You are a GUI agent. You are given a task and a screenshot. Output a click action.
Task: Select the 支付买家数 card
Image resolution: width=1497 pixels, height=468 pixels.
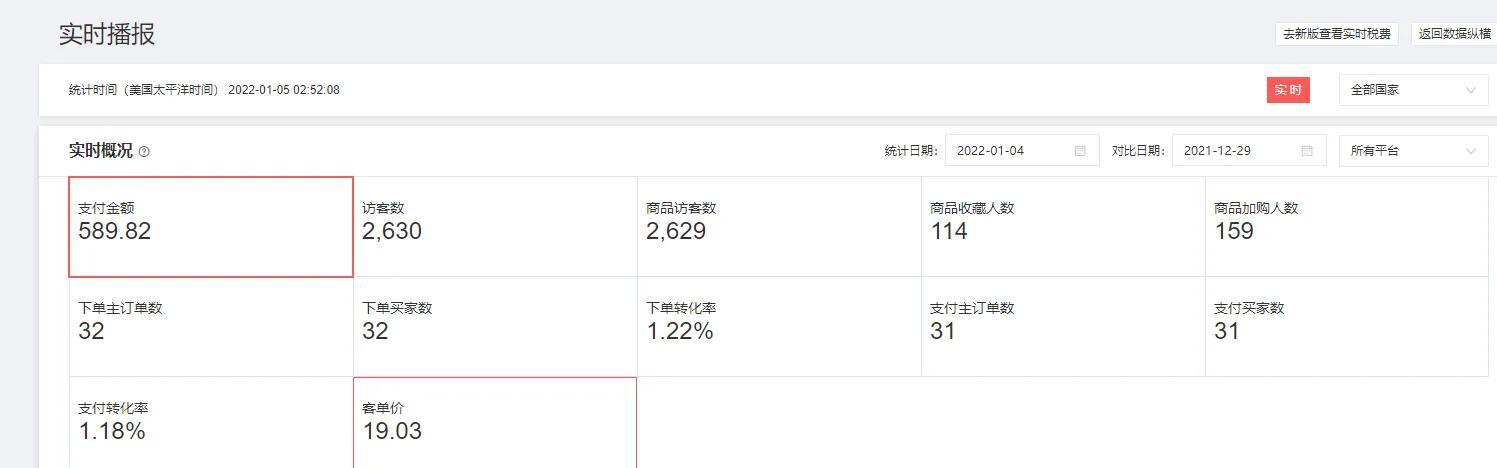(1347, 327)
